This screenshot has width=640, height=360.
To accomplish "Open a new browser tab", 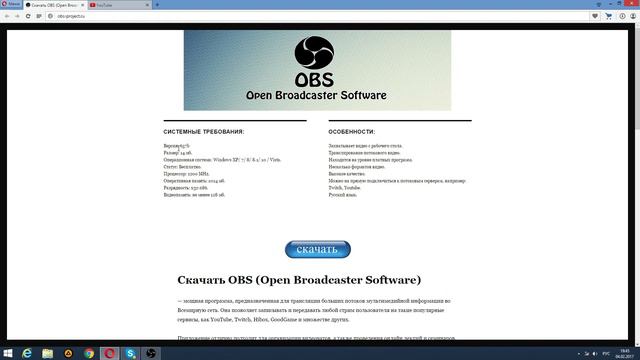I will pos(157,5).
